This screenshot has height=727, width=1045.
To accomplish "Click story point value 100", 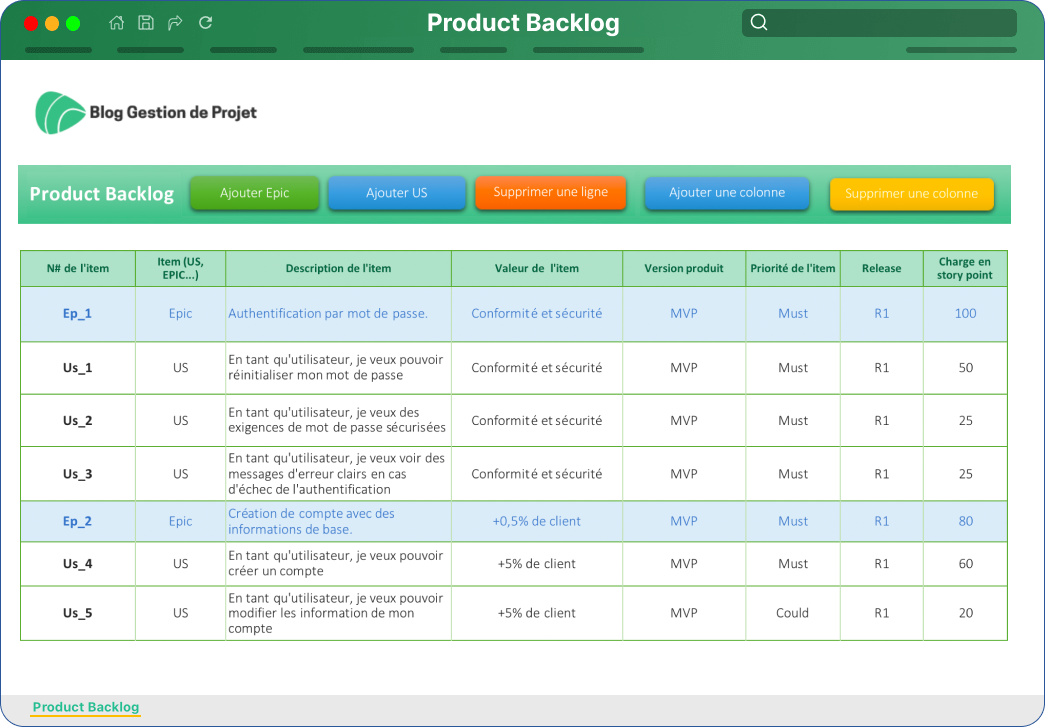I will click(x=965, y=314).
